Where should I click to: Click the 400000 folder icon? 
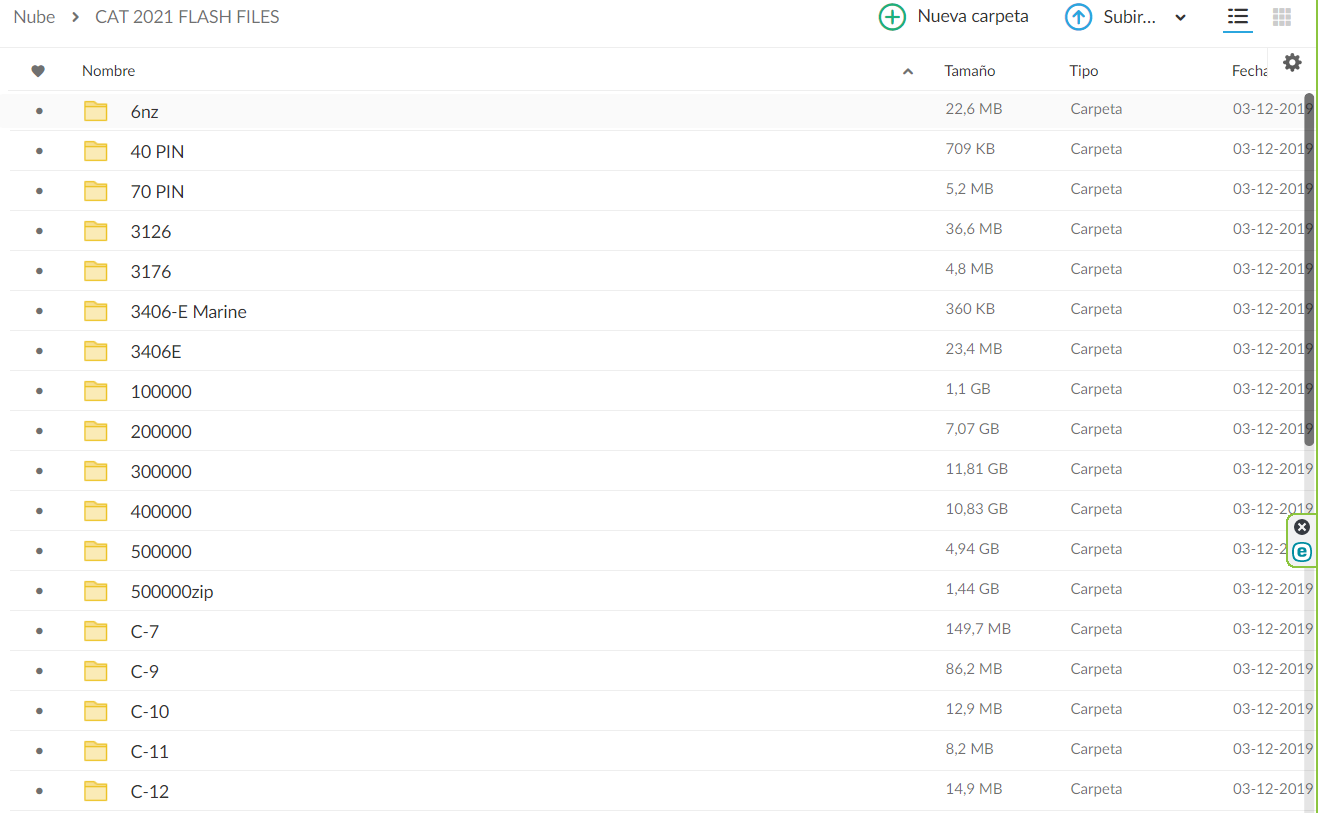coord(96,511)
